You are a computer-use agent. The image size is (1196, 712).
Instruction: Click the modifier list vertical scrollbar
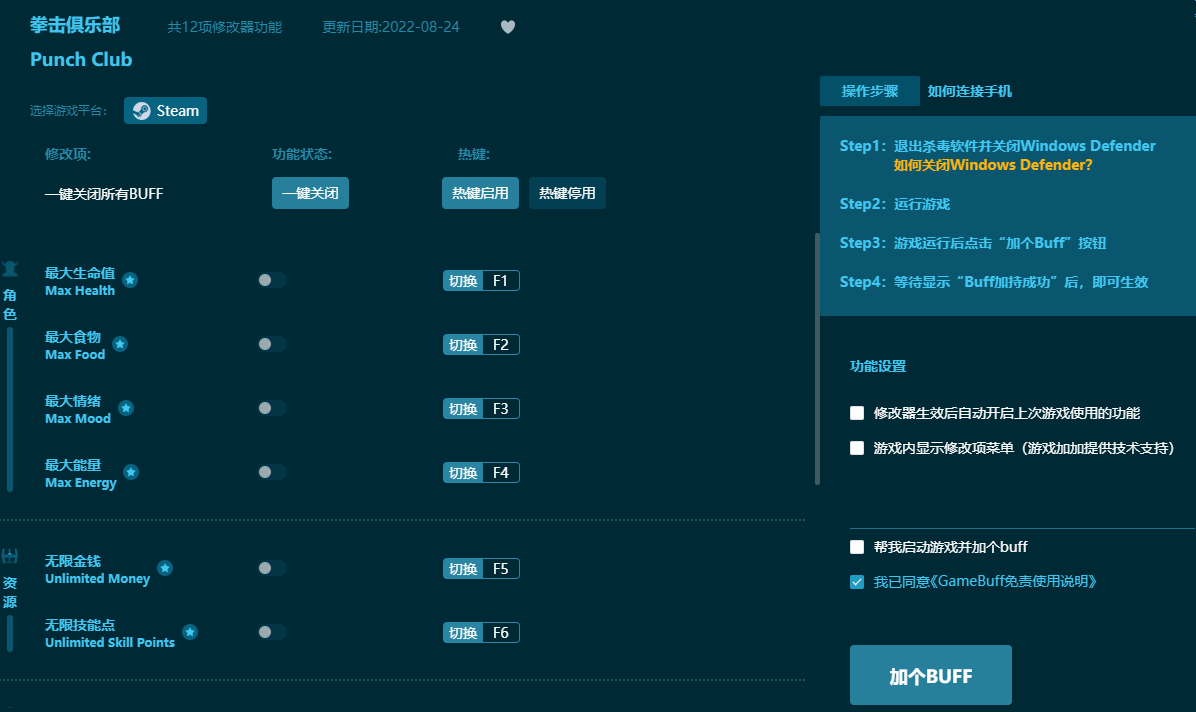point(817,359)
